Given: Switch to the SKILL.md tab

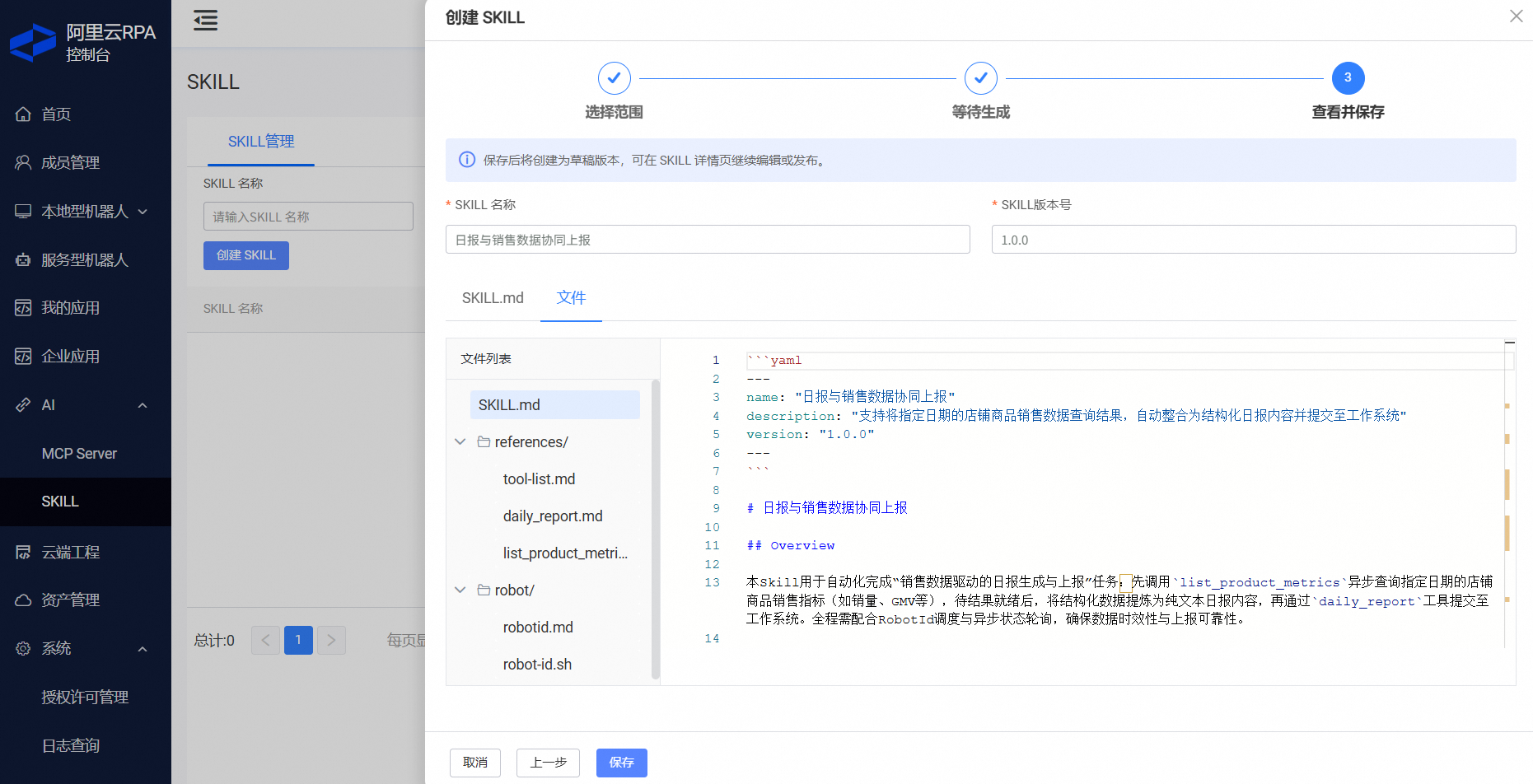Looking at the screenshot, I should pos(493,298).
